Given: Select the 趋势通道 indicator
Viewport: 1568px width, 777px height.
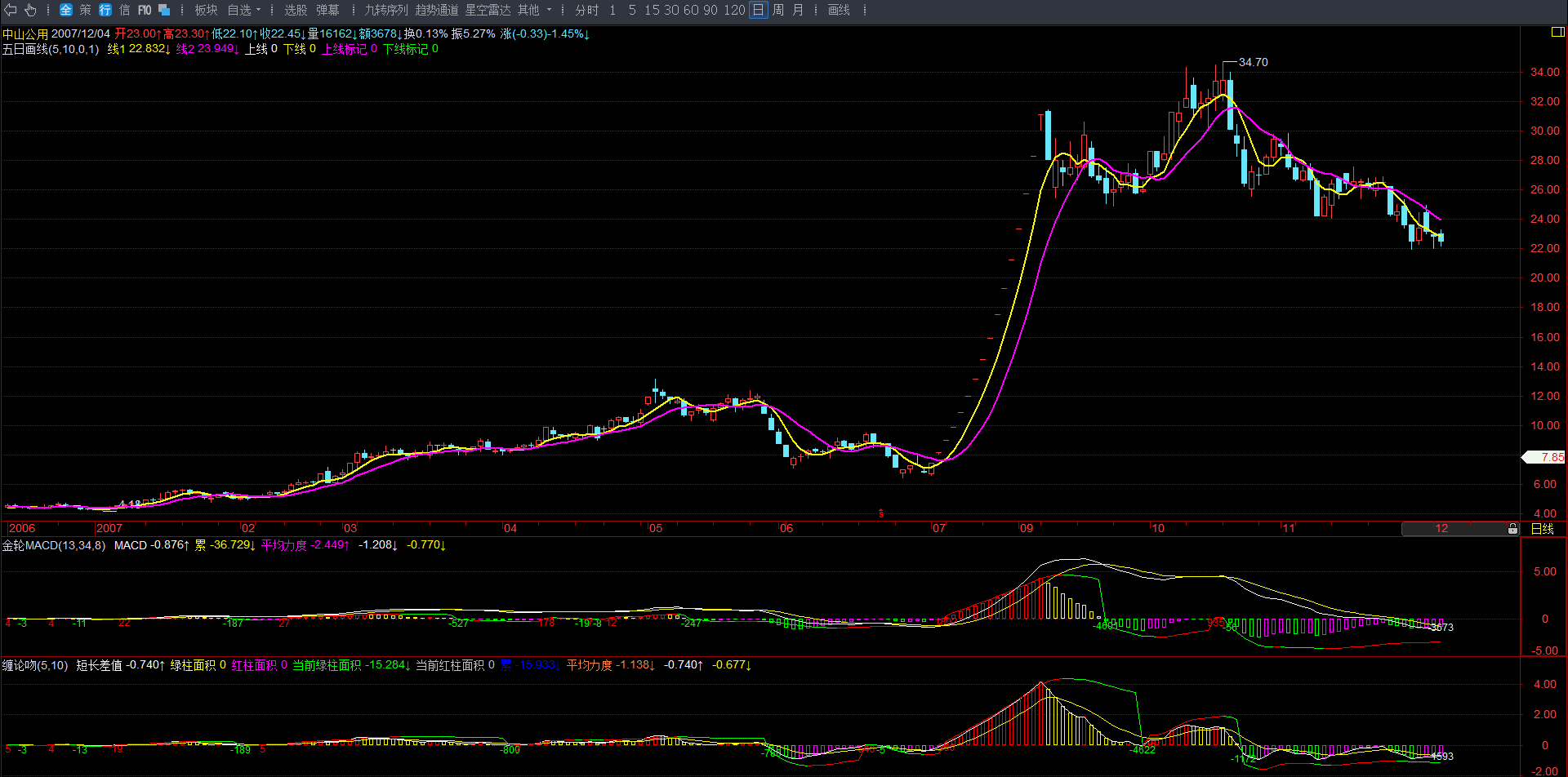Looking at the screenshot, I should point(437,10).
